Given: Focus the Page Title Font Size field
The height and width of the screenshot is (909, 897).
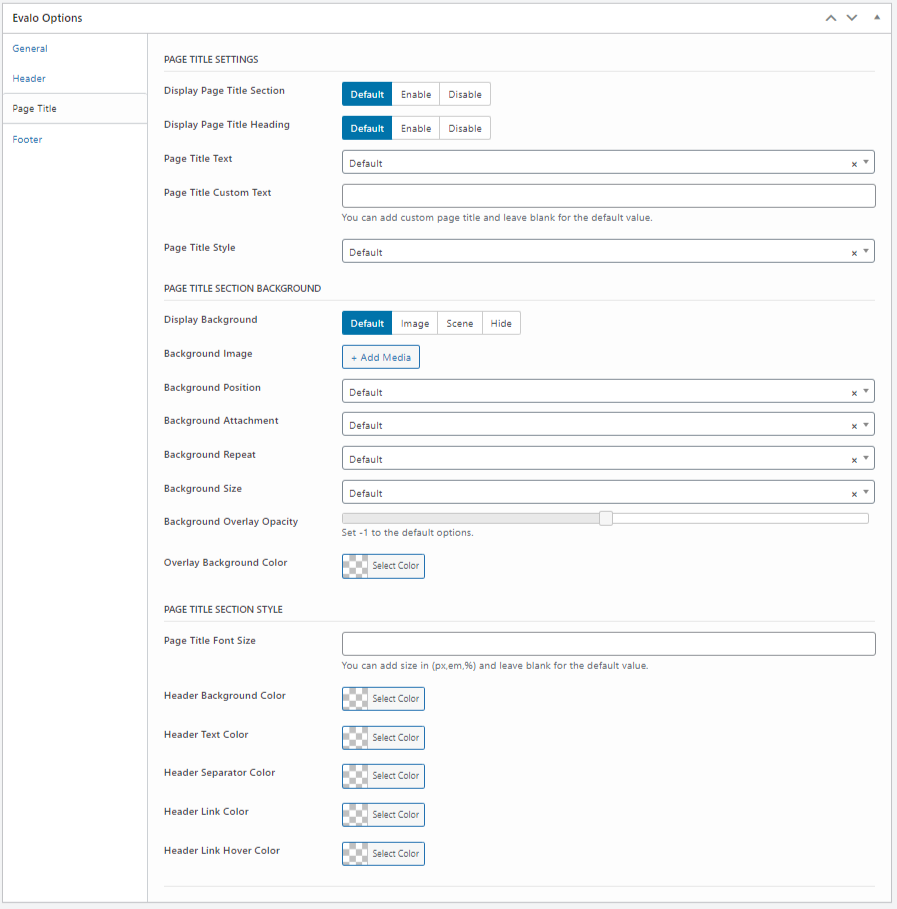Looking at the screenshot, I should [x=608, y=644].
